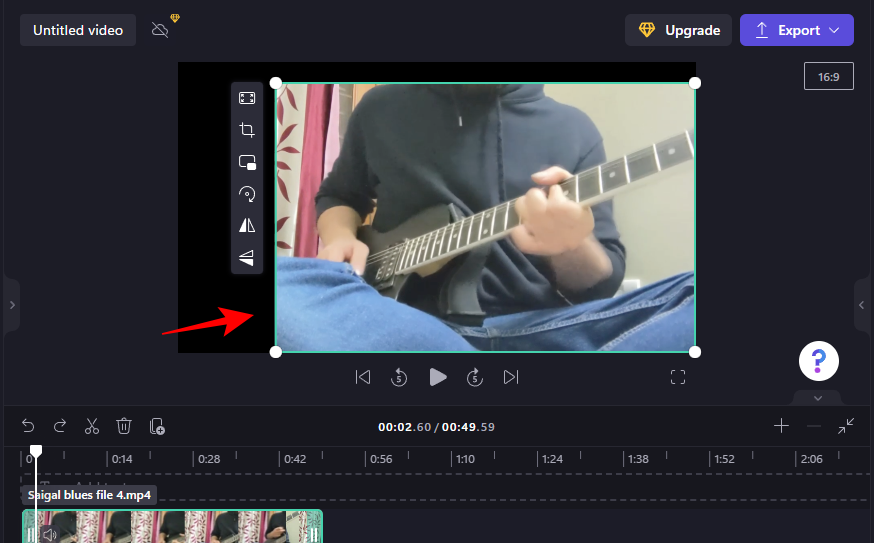874x543 pixels.
Task: Flip the video vertically
Action: coord(247,257)
